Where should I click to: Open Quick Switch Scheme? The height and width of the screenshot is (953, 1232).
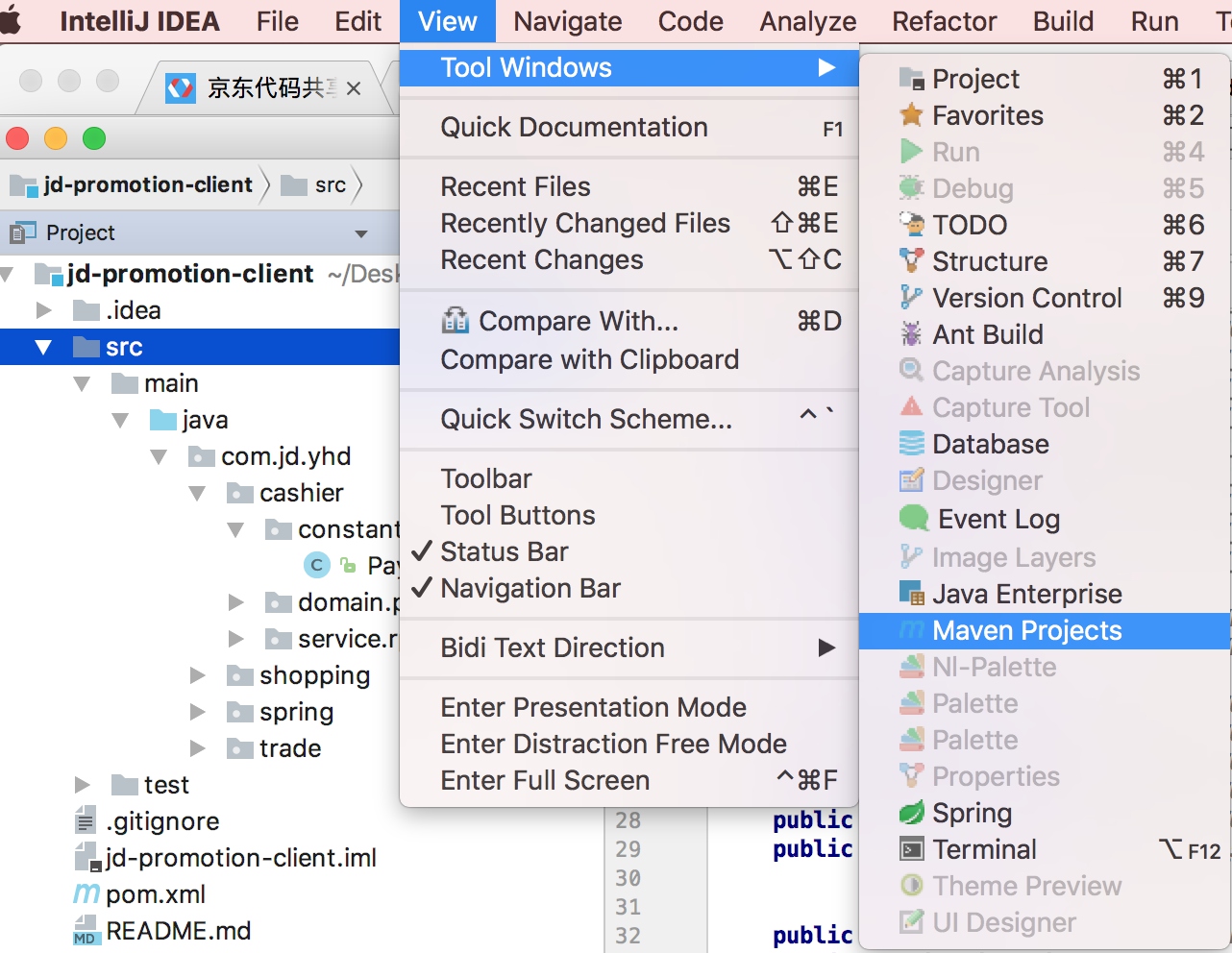click(628, 419)
